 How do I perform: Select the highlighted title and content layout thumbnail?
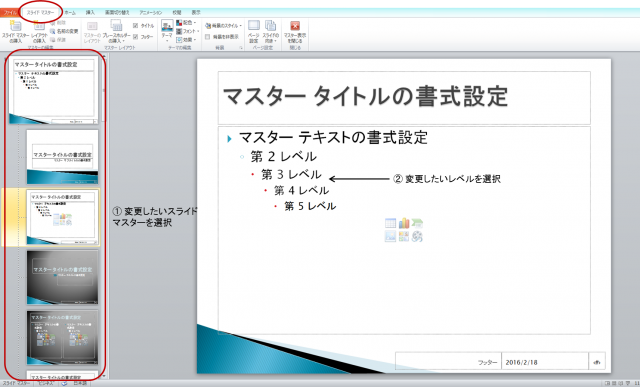click(62, 217)
